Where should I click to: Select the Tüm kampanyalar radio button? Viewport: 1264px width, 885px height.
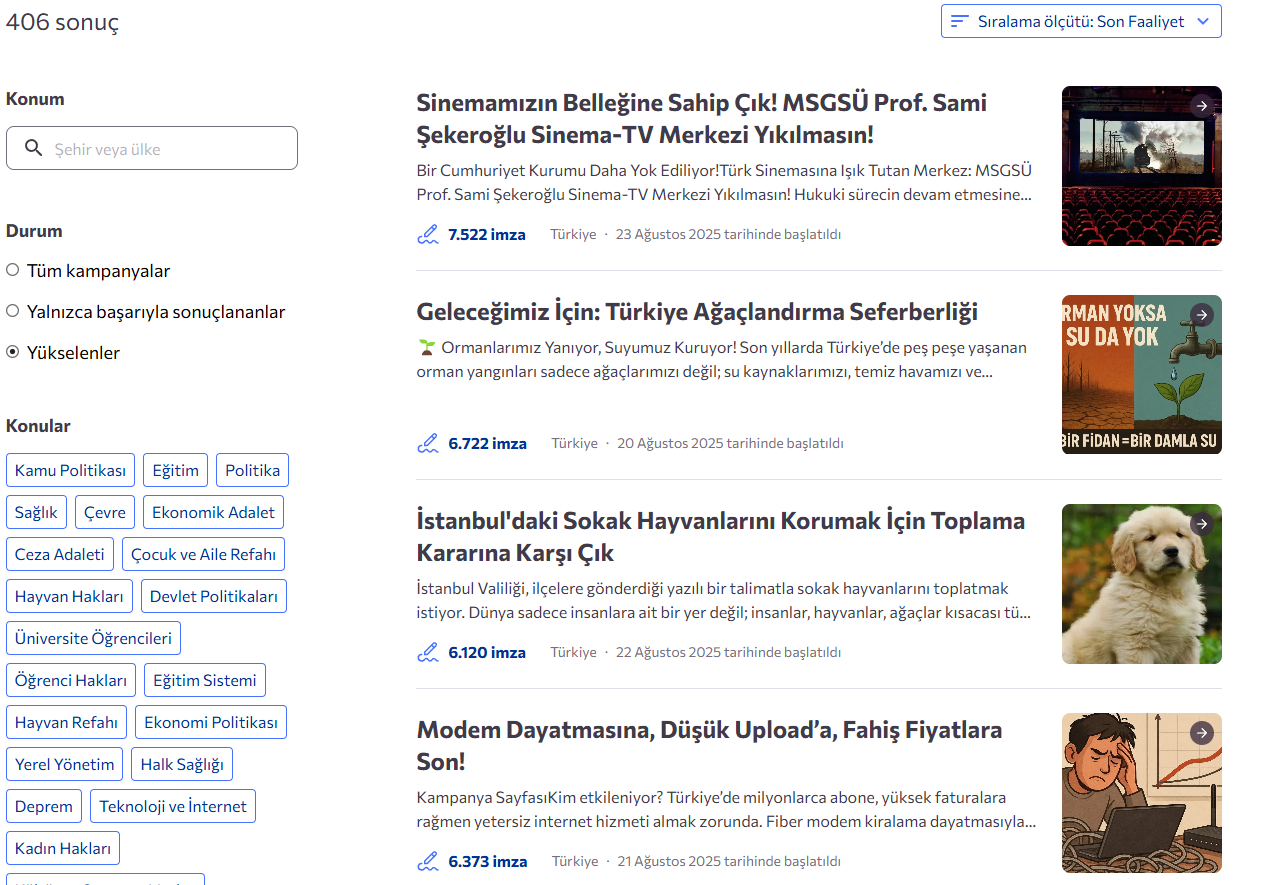tap(13, 270)
